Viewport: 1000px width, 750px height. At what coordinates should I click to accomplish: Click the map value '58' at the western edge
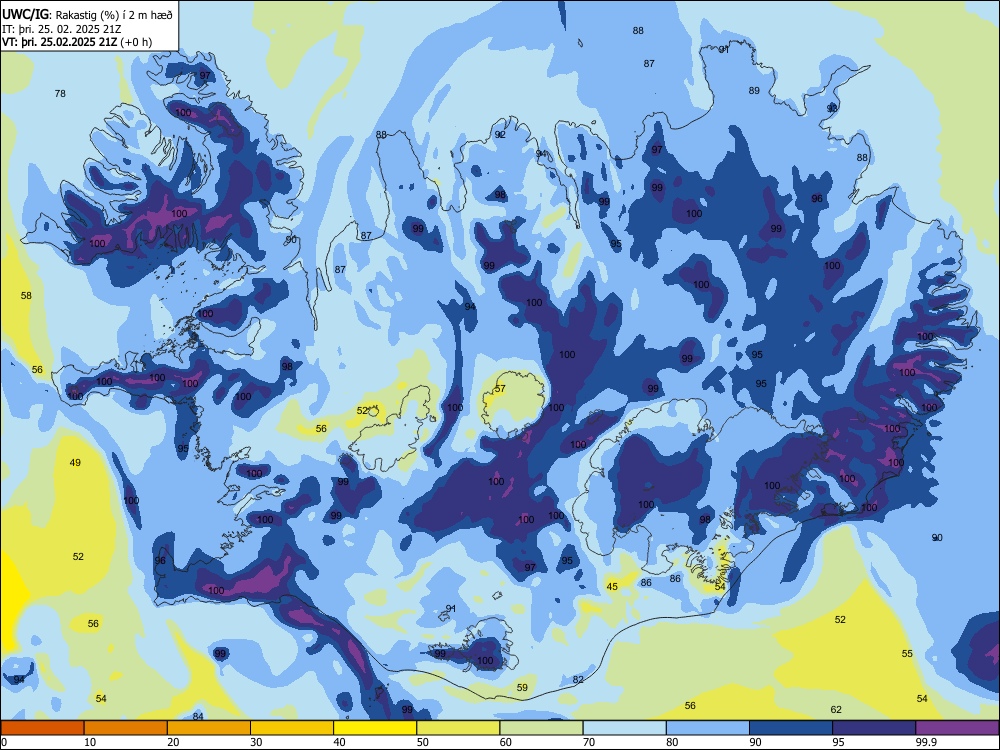point(26,295)
